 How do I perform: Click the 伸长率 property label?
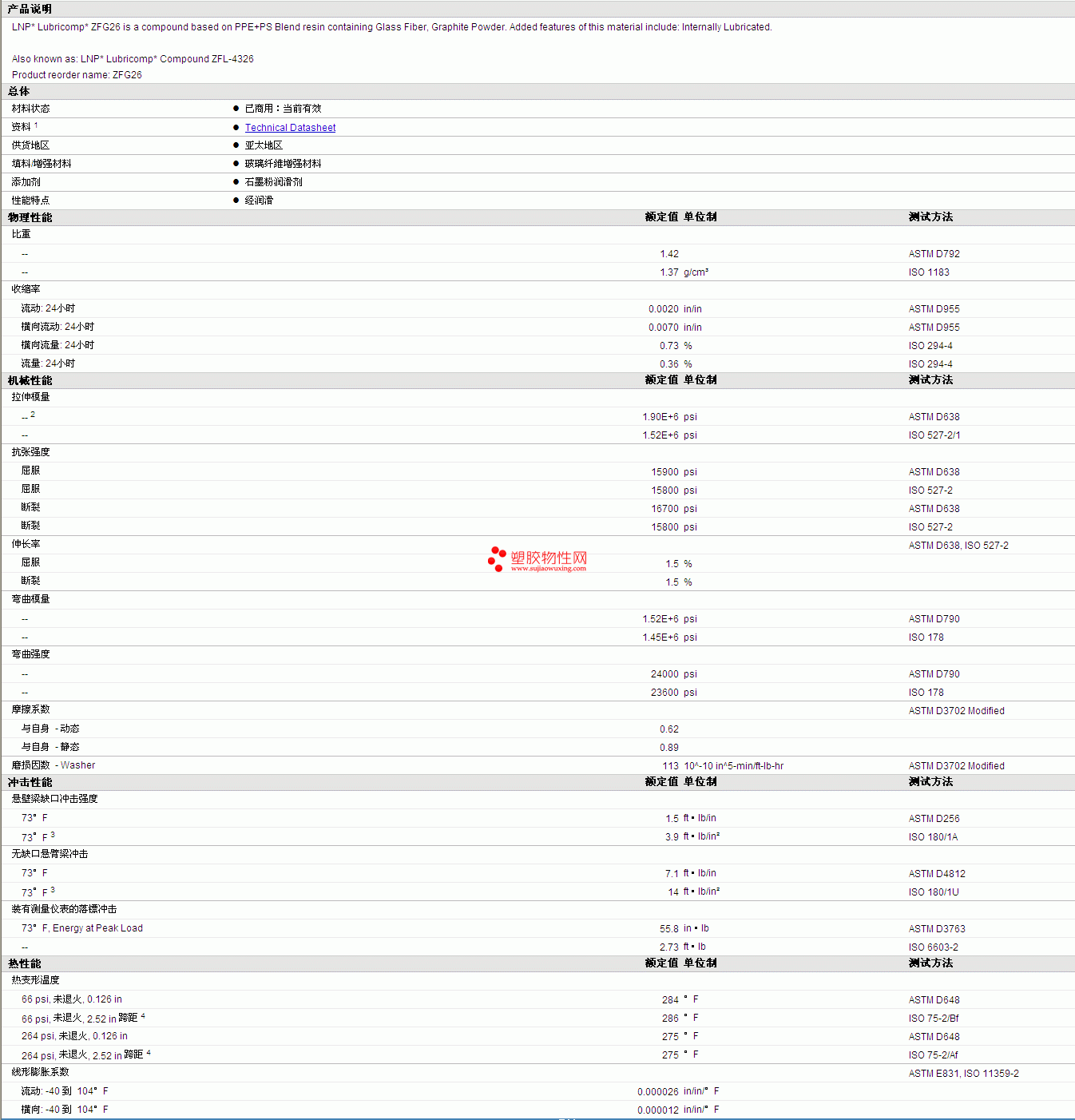26,544
